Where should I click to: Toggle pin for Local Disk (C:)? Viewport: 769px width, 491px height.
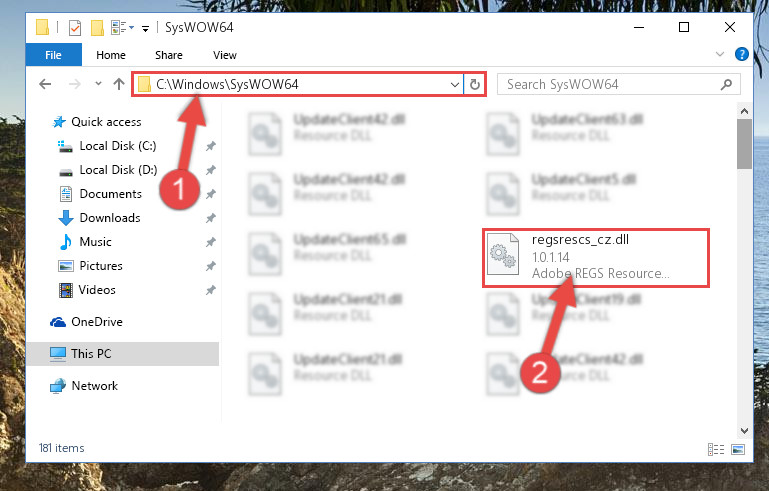pyautogui.click(x=210, y=146)
